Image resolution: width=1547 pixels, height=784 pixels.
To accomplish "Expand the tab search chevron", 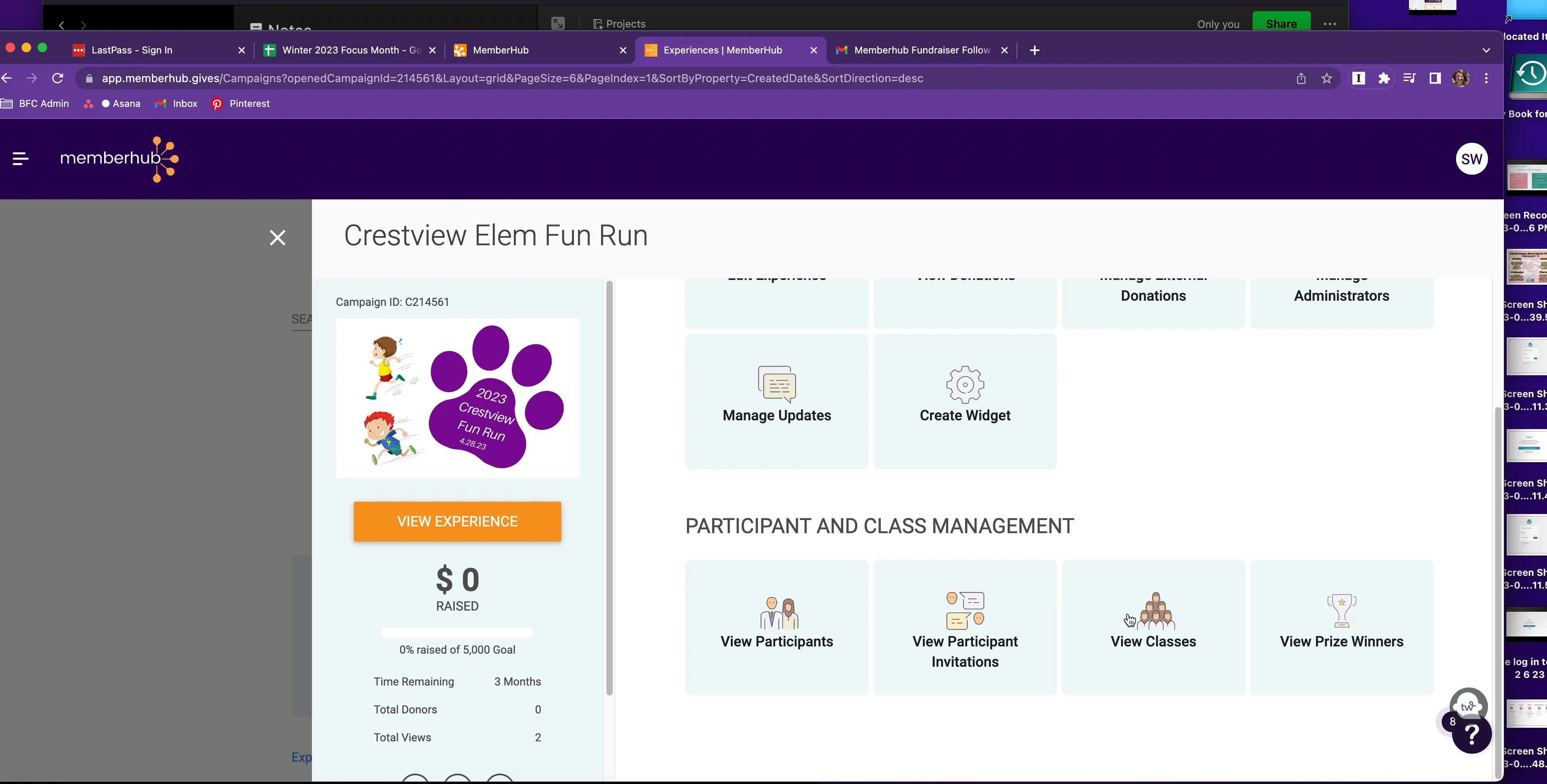I will coord(1486,50).
